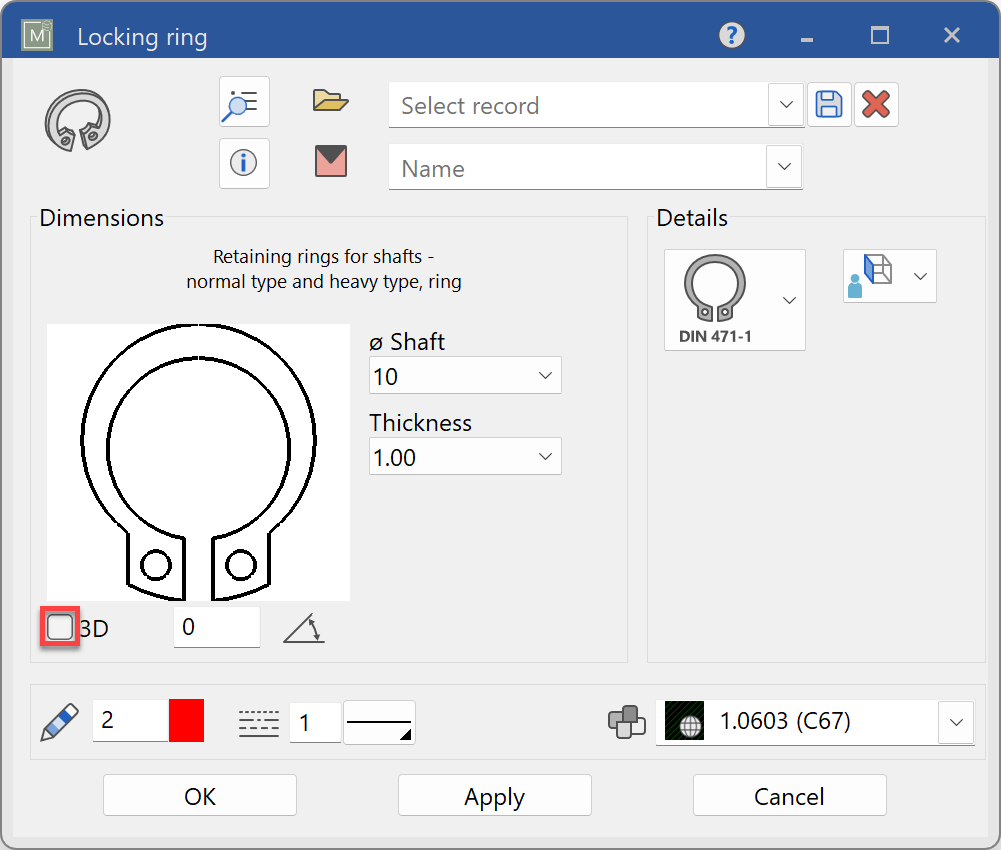
Task: Click the layer assignment icon
Action: pyautogui.click(x=627, y=722)
